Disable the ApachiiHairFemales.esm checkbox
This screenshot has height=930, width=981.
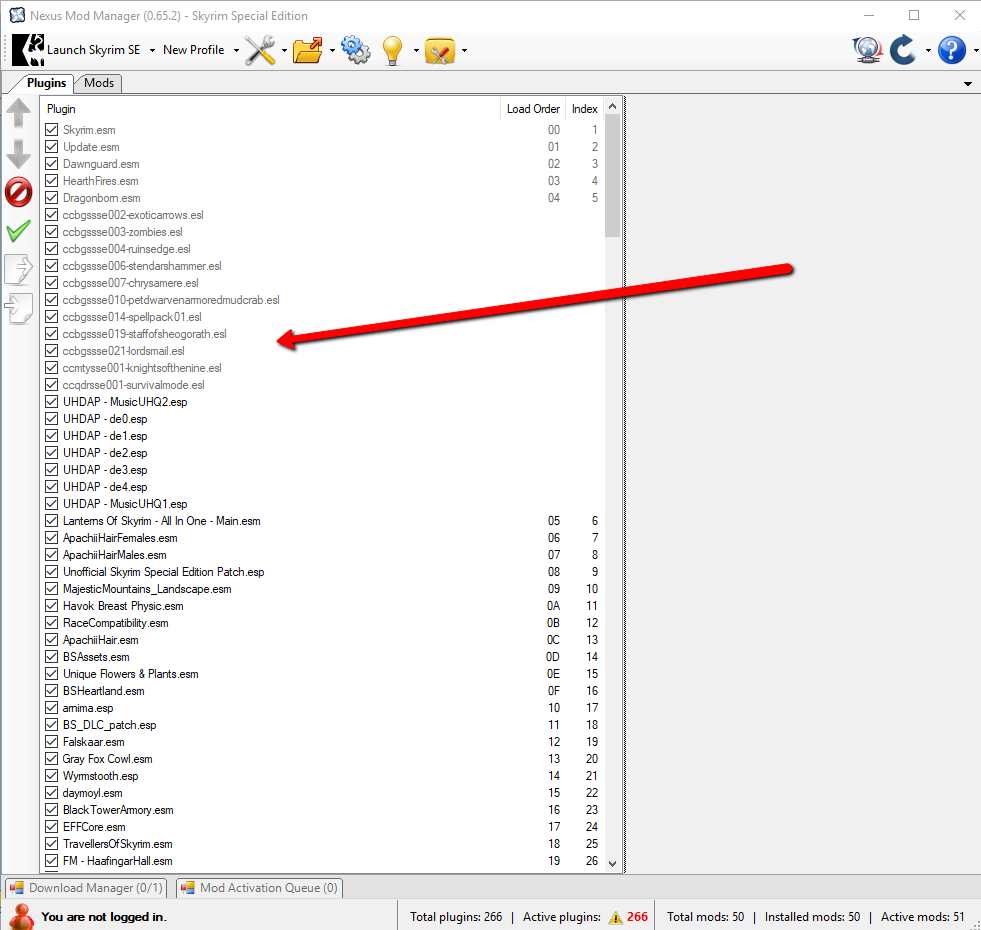click(x=52, y=538)
